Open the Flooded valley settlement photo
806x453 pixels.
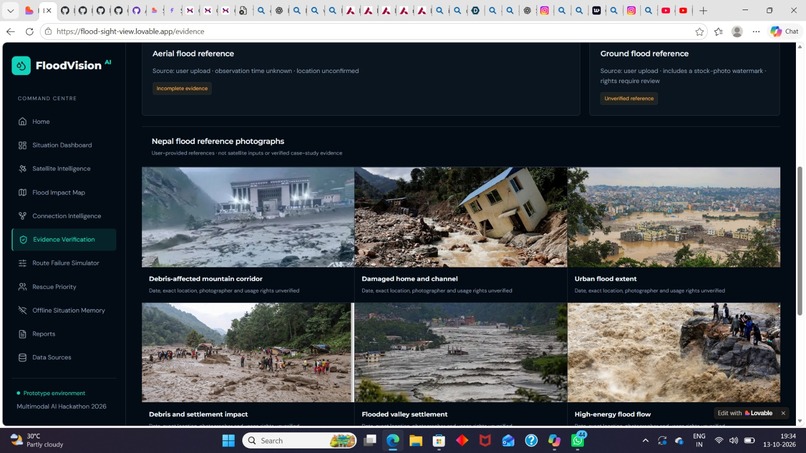pyautogui.click(x=461, y=352)
